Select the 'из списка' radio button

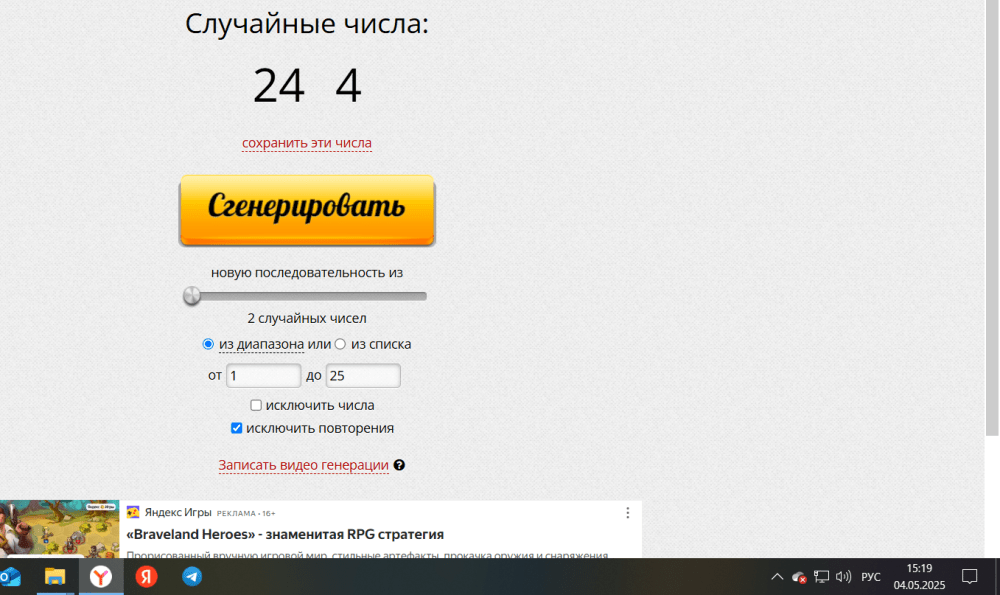tap(340, 344)
